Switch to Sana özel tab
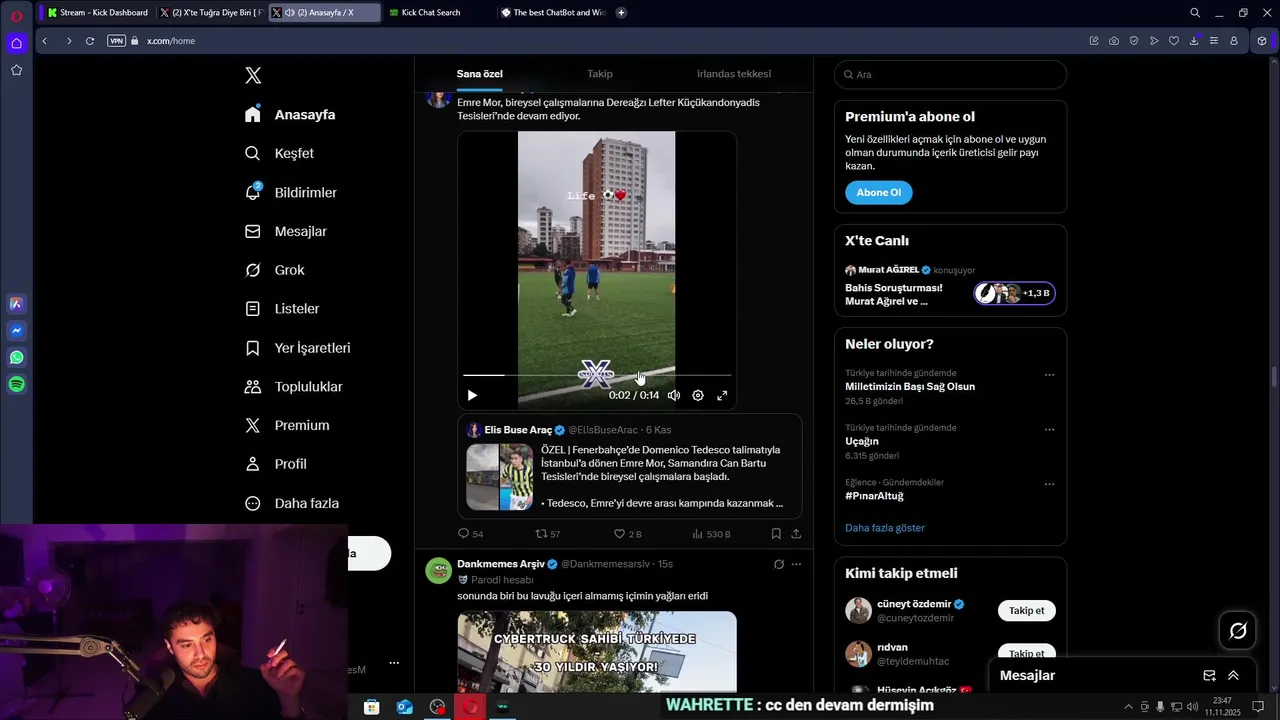Viewport: 1280px width, 720px height. tap(480, 74)
